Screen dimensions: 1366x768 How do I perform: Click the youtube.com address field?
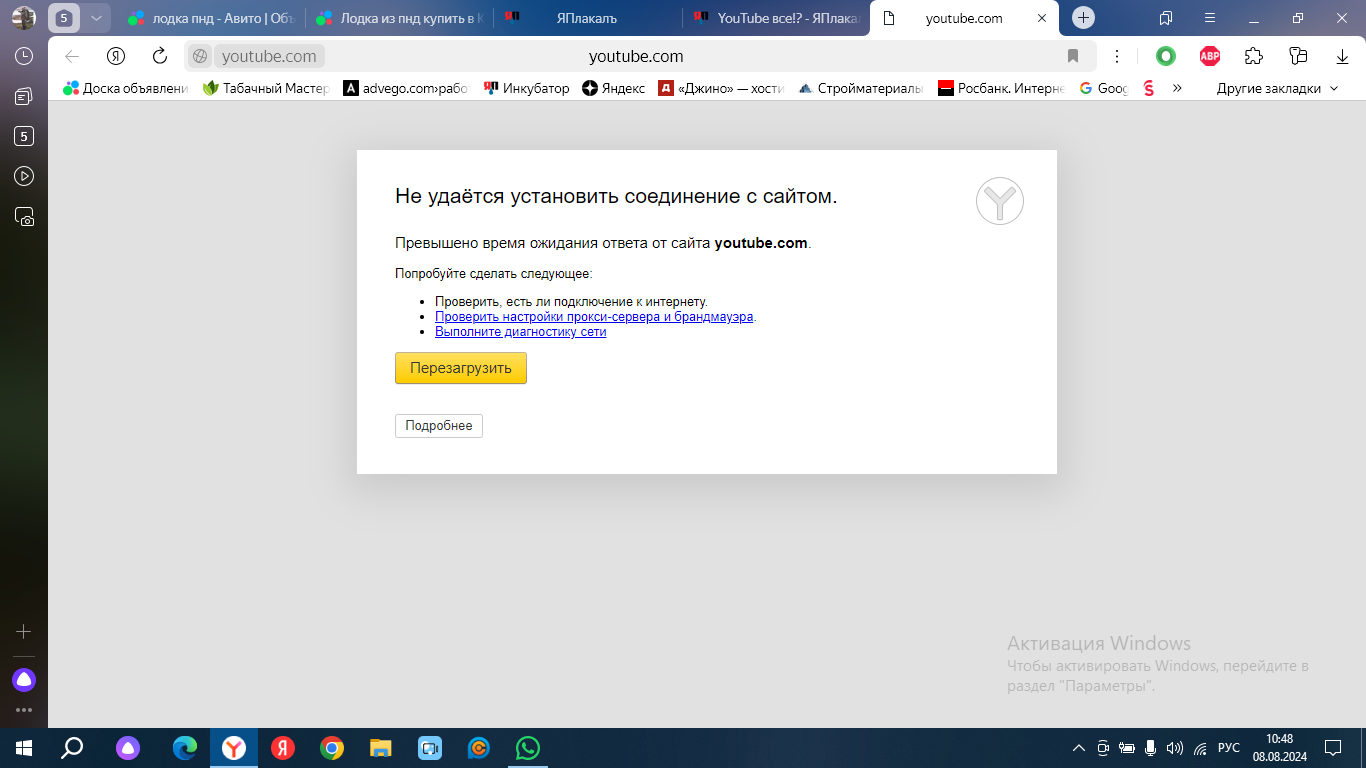(x=635, y=56)
